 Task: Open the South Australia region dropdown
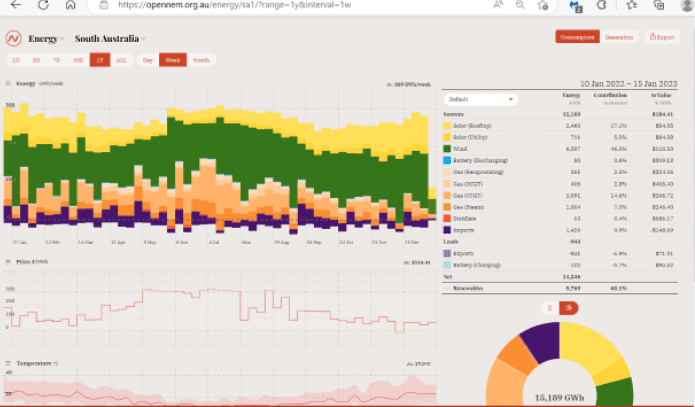pyautogui.click(x=109, y=39)
